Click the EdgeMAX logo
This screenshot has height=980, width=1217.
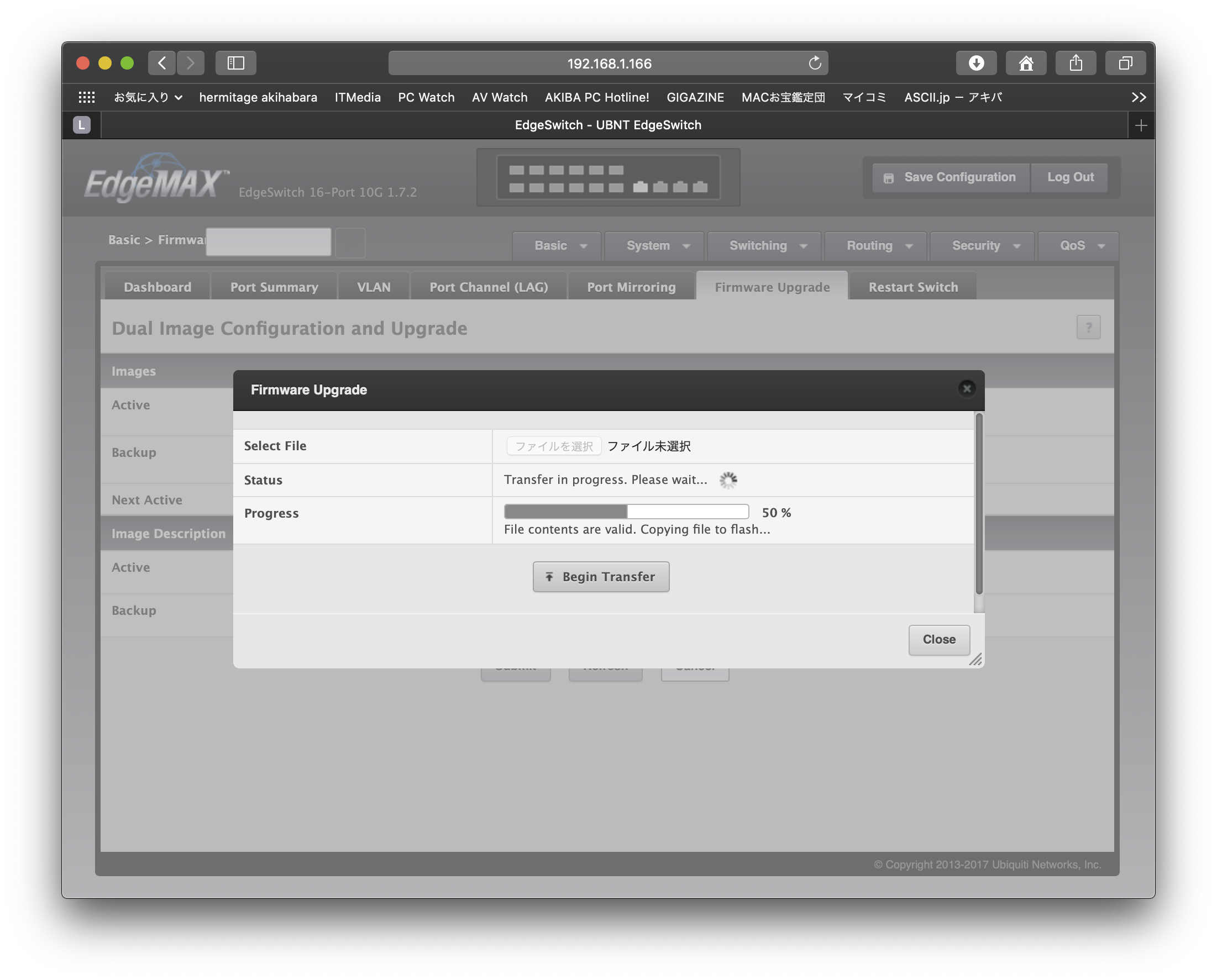pos(156,178)
